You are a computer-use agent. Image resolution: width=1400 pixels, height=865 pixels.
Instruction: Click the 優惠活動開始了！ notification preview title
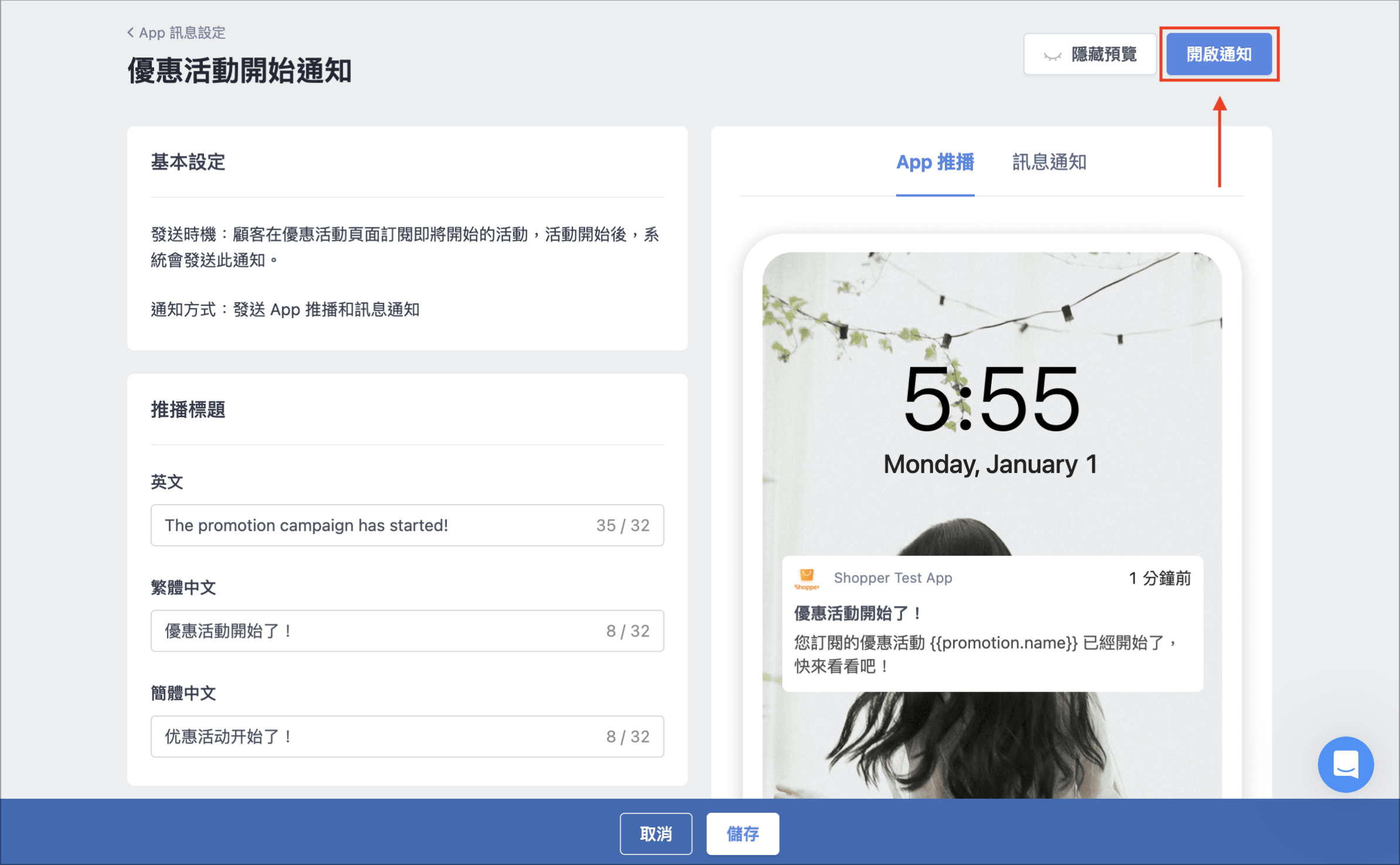[858, 614]
